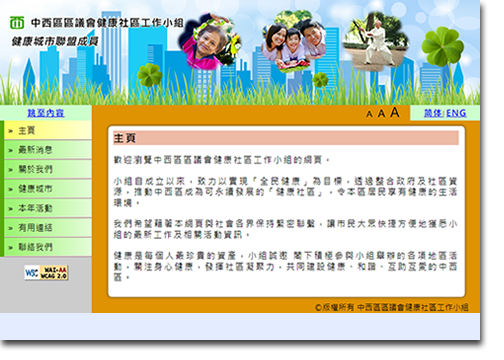
Task: Click the green district council logo icon
Action: [x=17, y=23]
